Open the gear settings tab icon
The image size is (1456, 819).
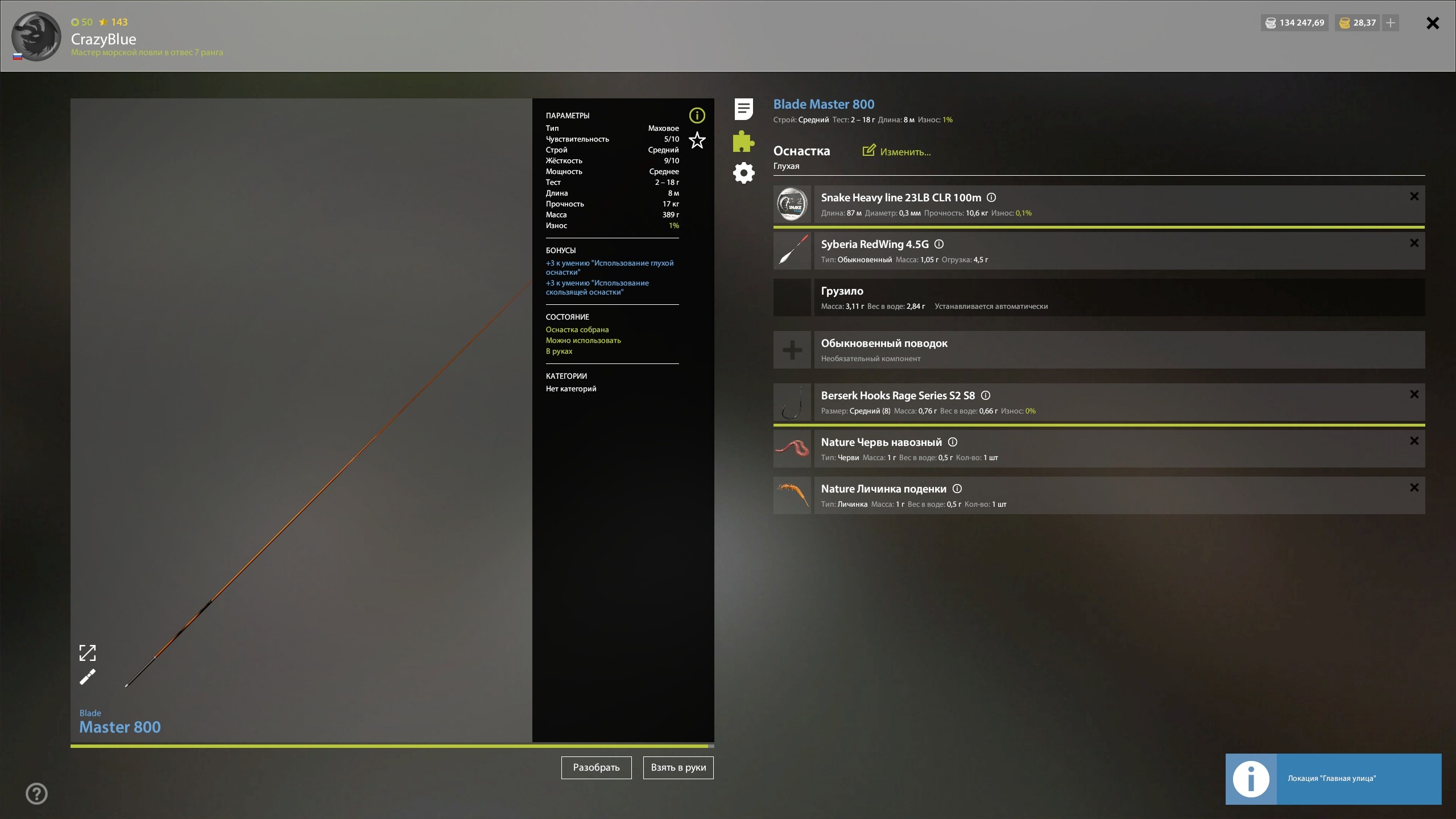pos(743,173)
